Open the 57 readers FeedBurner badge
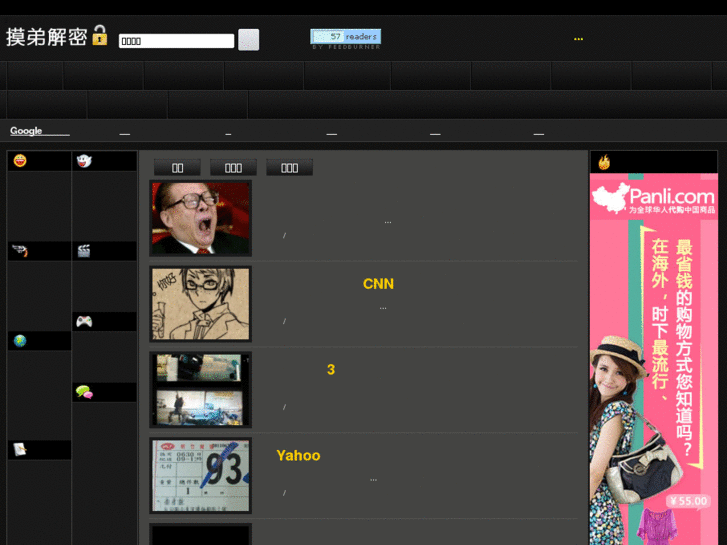This screenshot has height=545, width=727. pyautogui.click(x=345, y=37)
